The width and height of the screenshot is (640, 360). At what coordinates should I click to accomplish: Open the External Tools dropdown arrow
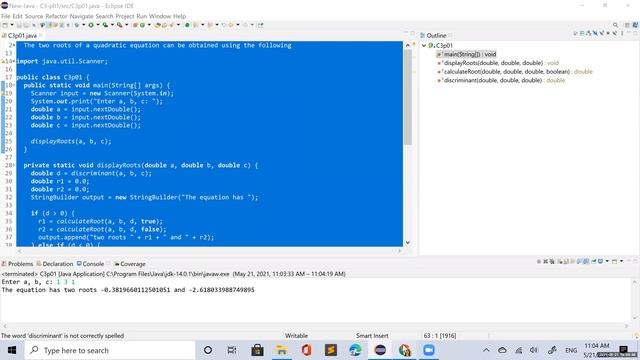127,25
